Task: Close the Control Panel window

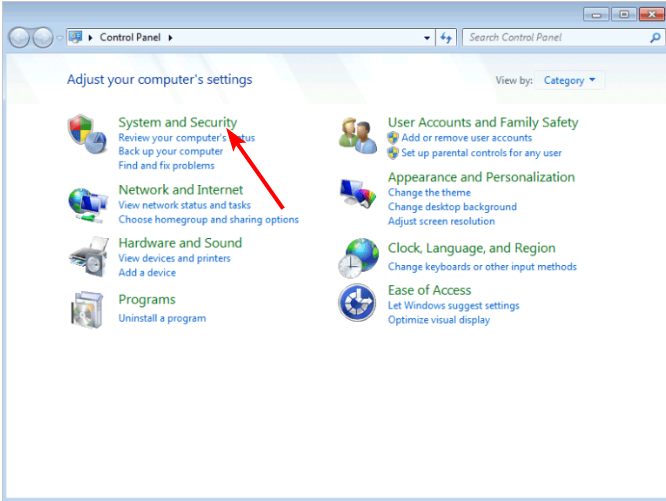Action: pos(652,14)
